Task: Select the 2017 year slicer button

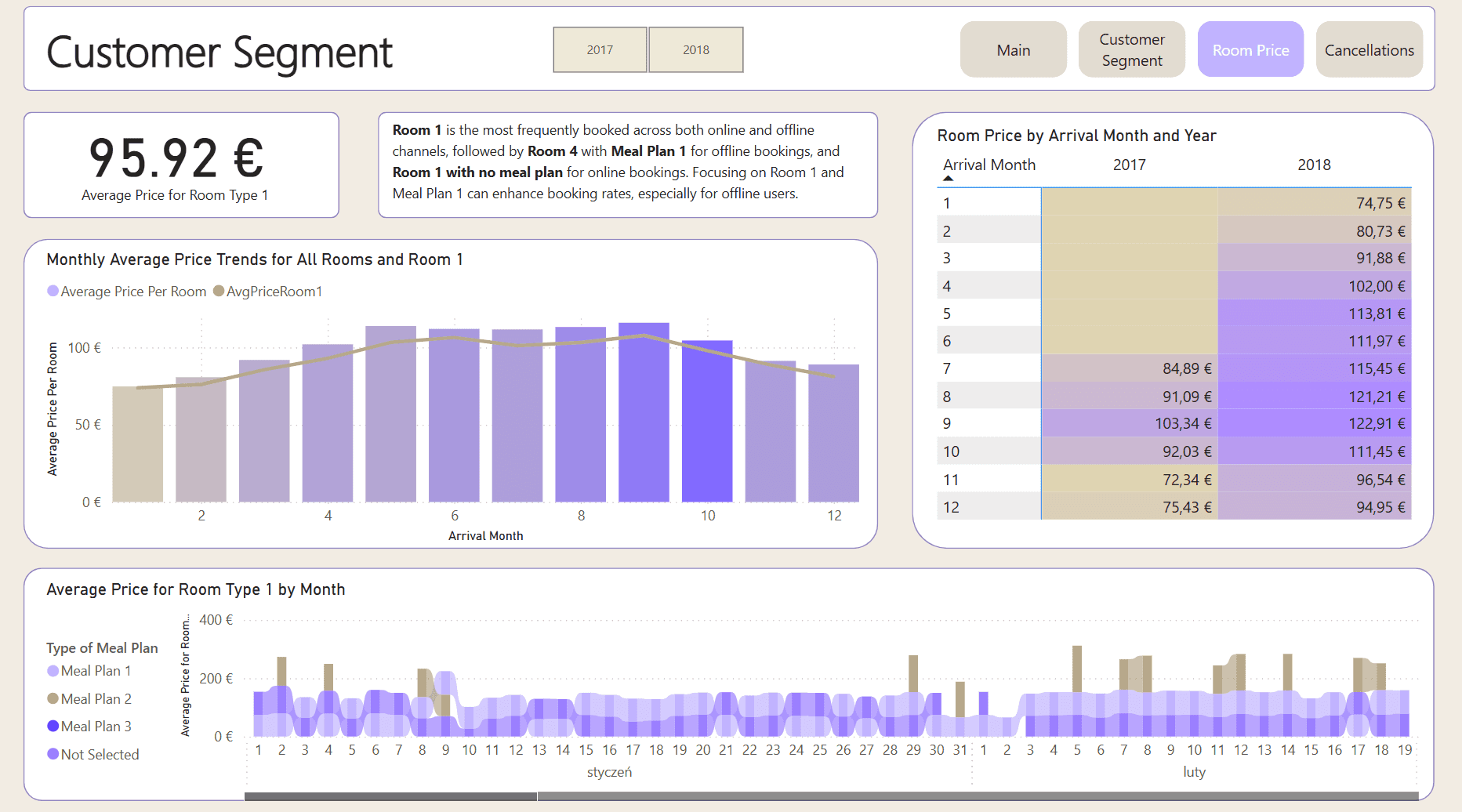Action: click(x=600, y=49)
